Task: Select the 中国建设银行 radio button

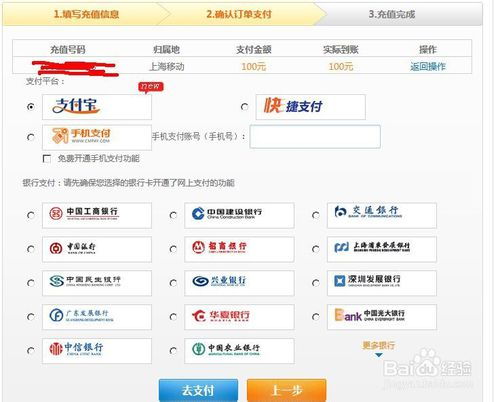Action: (x=173, y=215)
